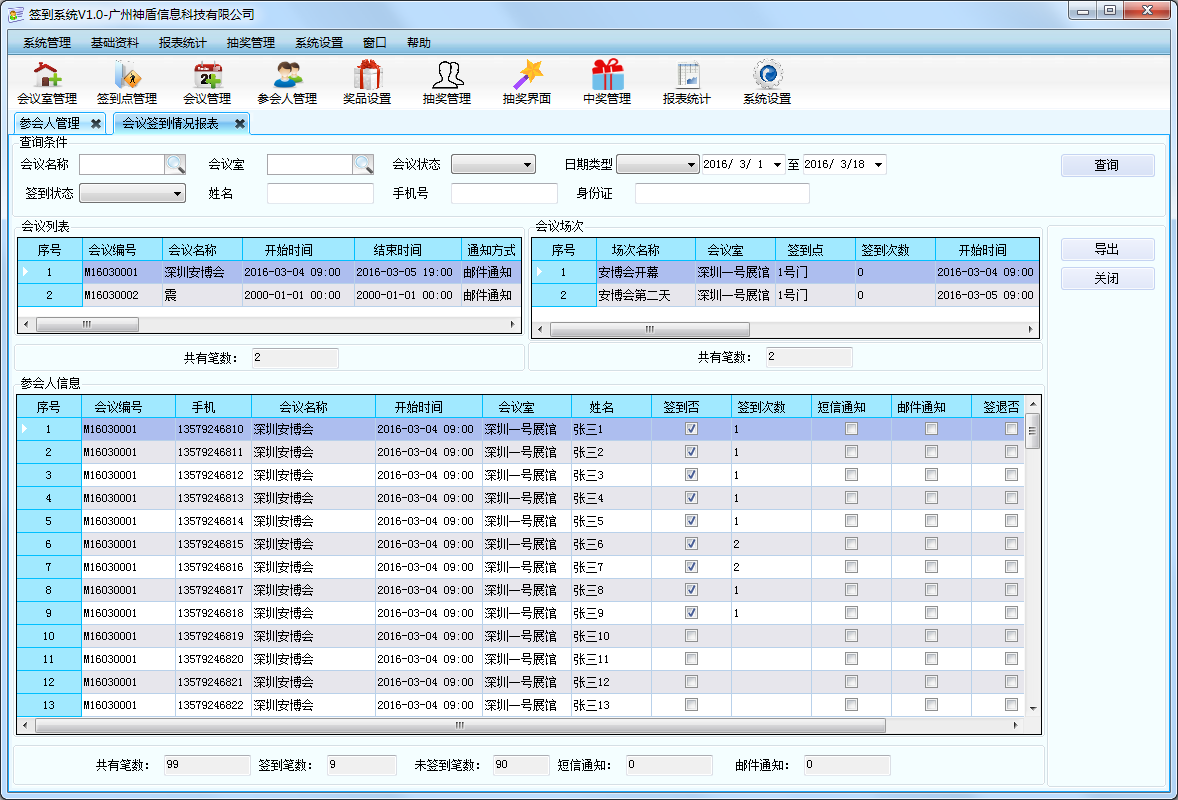Uncheck 签到否 checkbox for 张三5

pyautogui.click(x=691, y=521)
